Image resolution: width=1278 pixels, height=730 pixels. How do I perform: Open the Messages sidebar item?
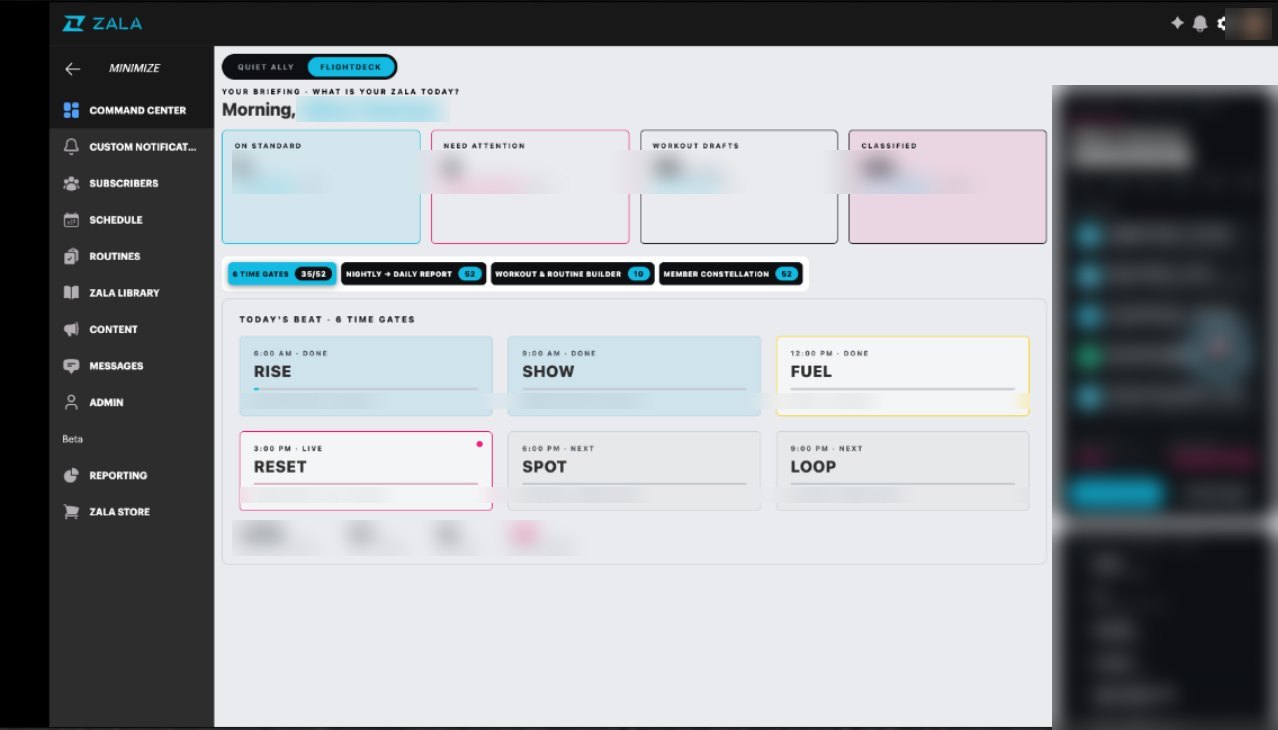[131, 366]
